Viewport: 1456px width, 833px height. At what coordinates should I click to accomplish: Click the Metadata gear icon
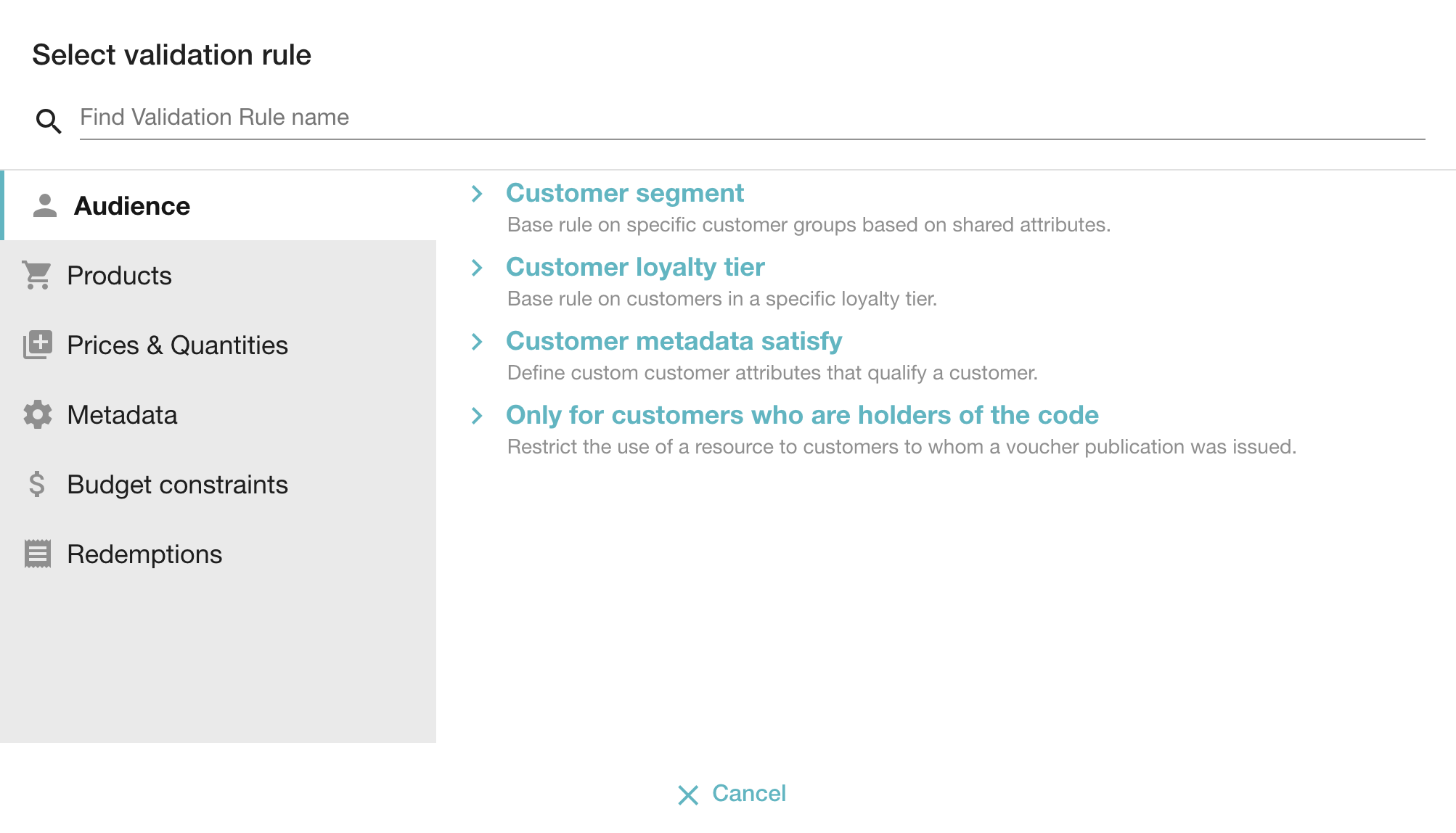click(x=37, y=414)
